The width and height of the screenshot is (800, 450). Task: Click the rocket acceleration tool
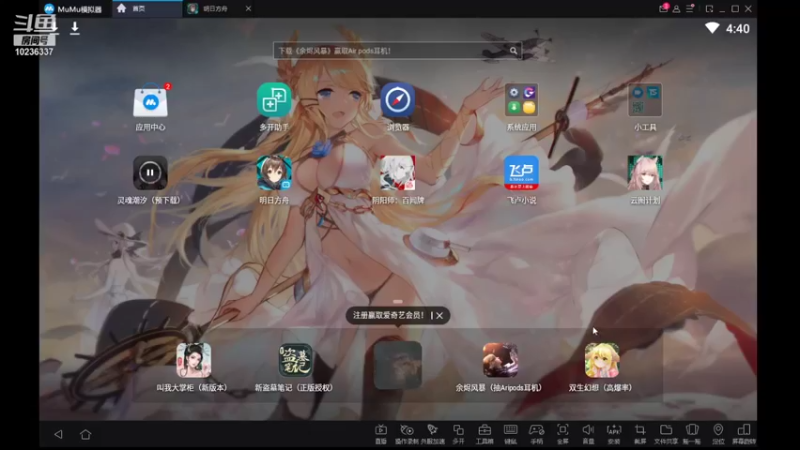pos(433,434)
